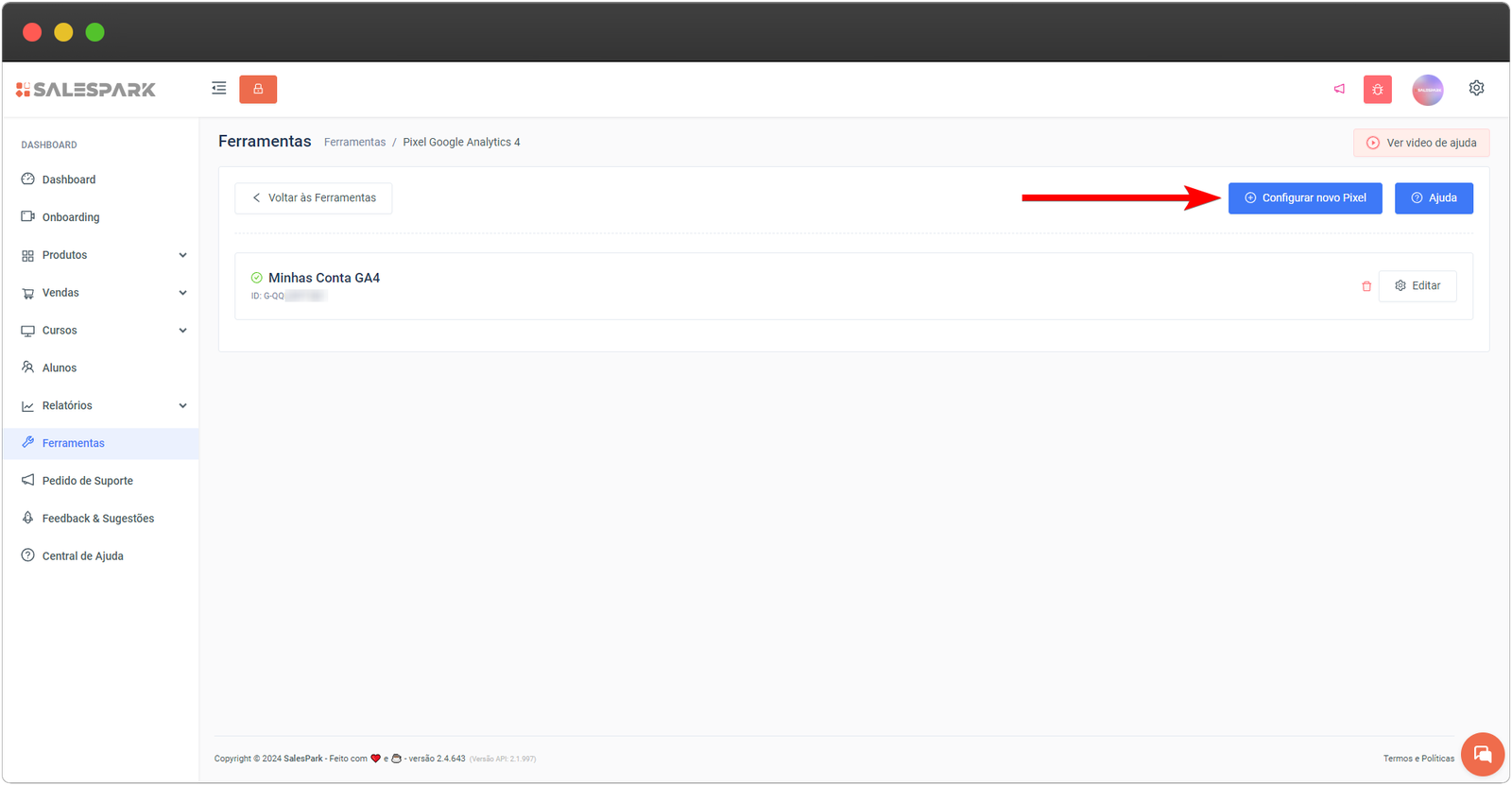Click Configurar novo Pixel button
Viewport: 1512px width, 785px height.
1305,198
